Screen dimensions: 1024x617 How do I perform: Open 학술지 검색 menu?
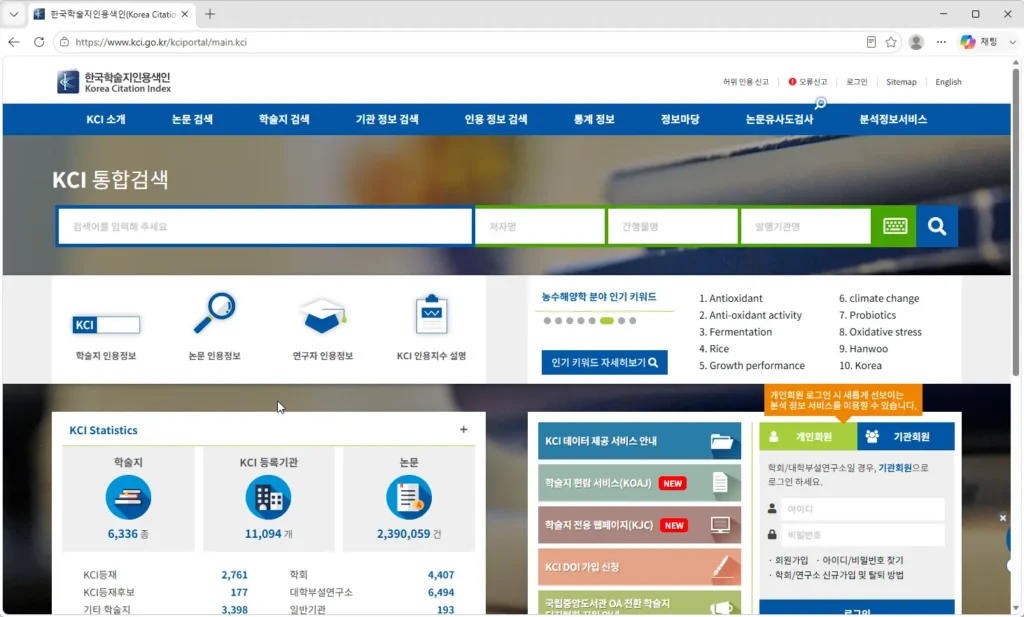[284, 119]
